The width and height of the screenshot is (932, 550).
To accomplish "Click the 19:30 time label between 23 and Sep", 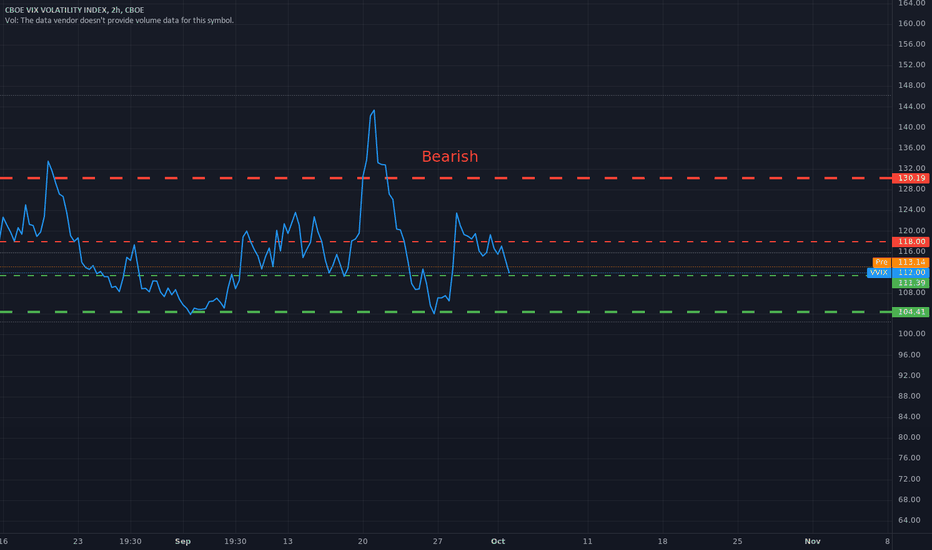I will tap(130, 541).
